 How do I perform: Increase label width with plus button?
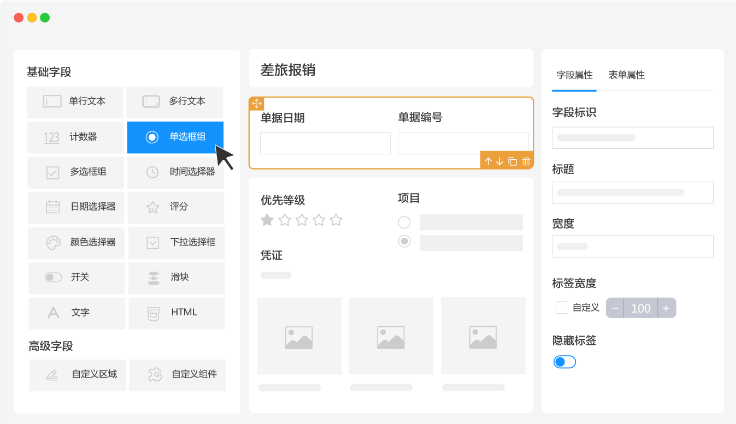pyautogui.click(x=666, y=308)
